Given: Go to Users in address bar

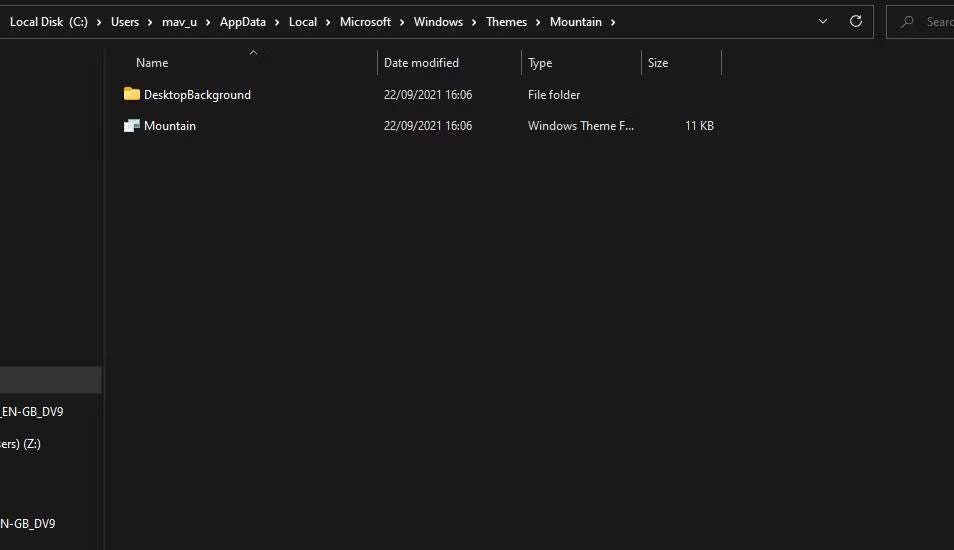Looking at the screenshot, I should (125, 22).
